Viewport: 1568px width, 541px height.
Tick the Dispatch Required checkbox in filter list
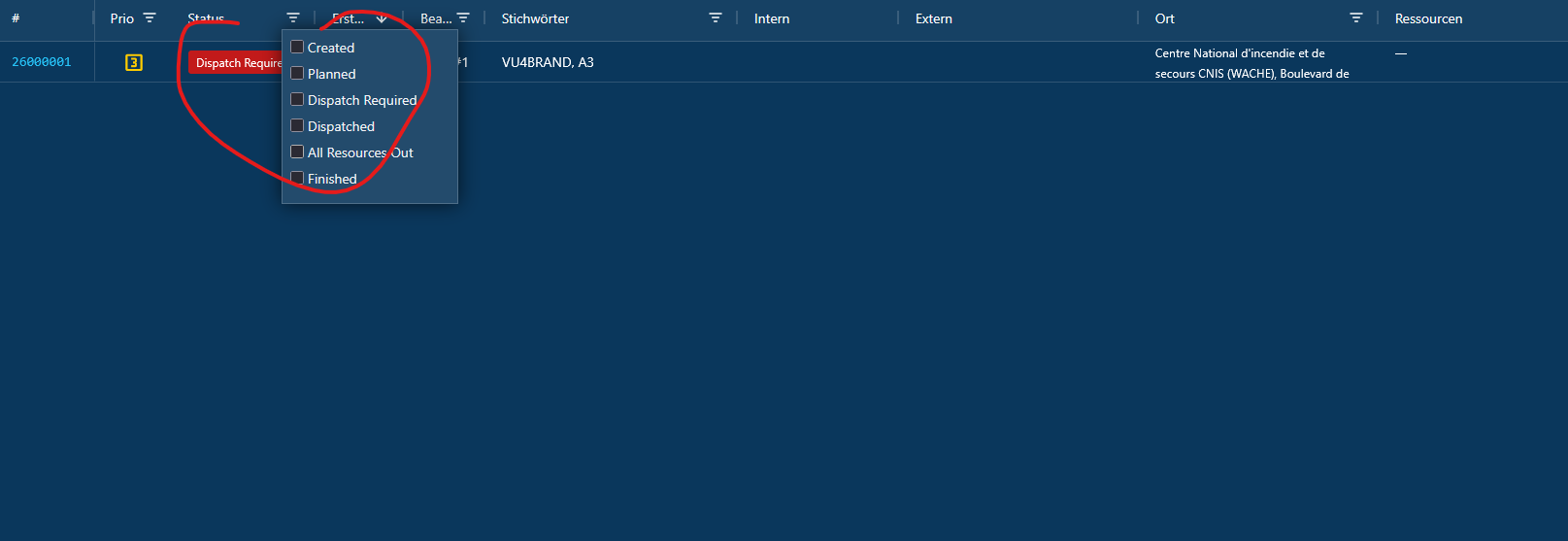[x=298, y=99]
